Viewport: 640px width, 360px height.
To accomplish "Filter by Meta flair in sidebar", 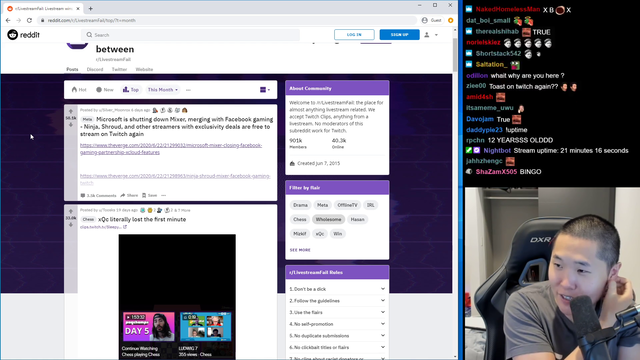I will pos(322,205).
